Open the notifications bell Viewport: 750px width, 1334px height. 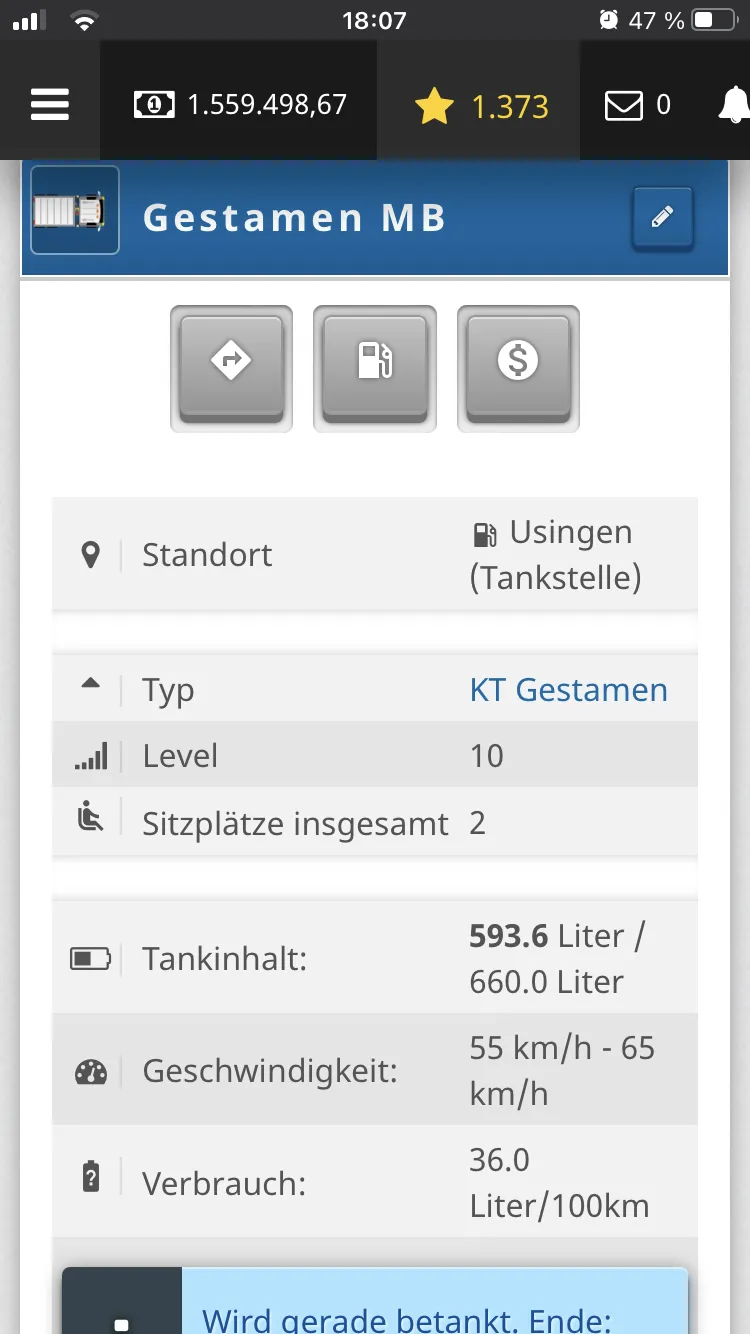tap(734, 105)
